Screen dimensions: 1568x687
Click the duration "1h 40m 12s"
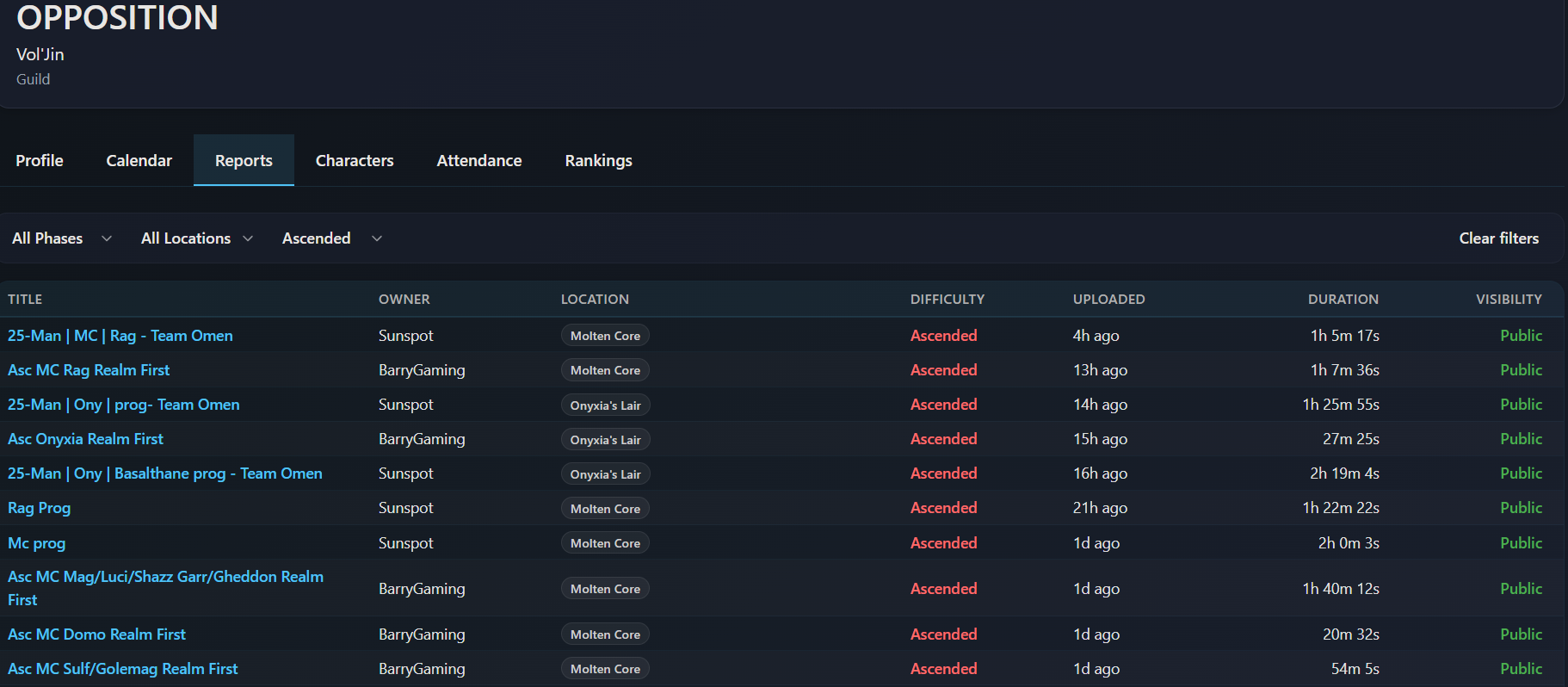click(x=1341, y=589)
